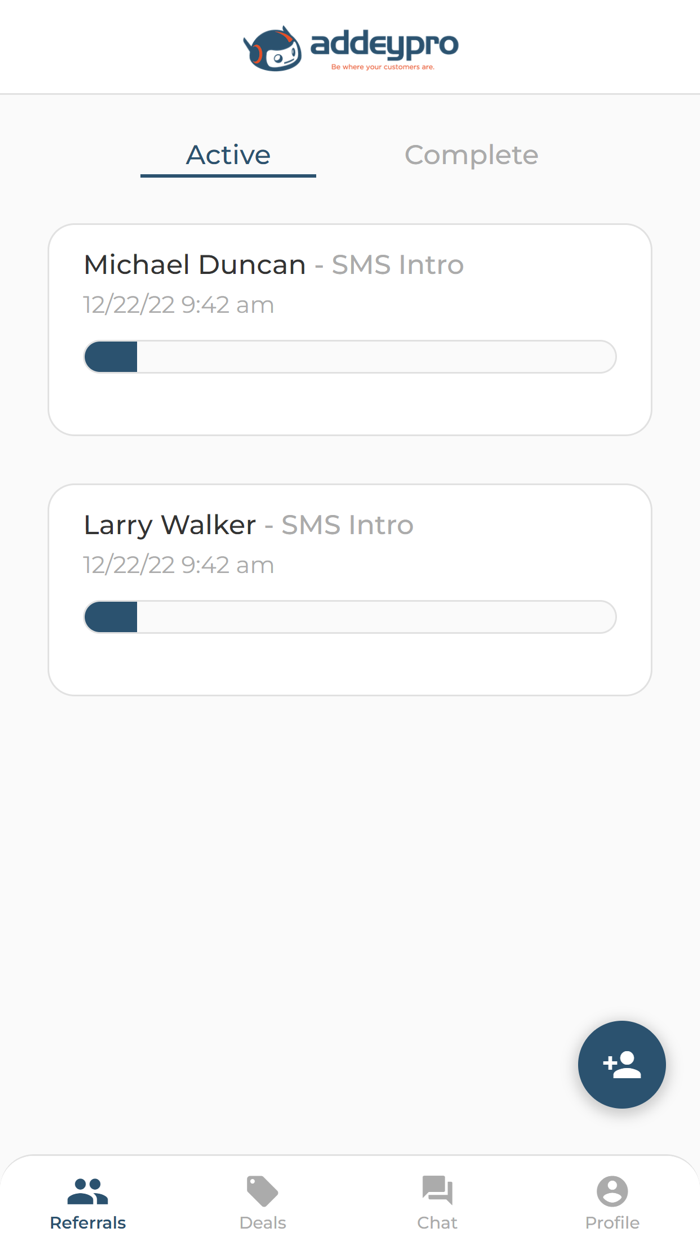Tap the timestamp on Michael Duncan's card
The width and height of the screenshot is (700, 1244).
[x=179, y=304]
